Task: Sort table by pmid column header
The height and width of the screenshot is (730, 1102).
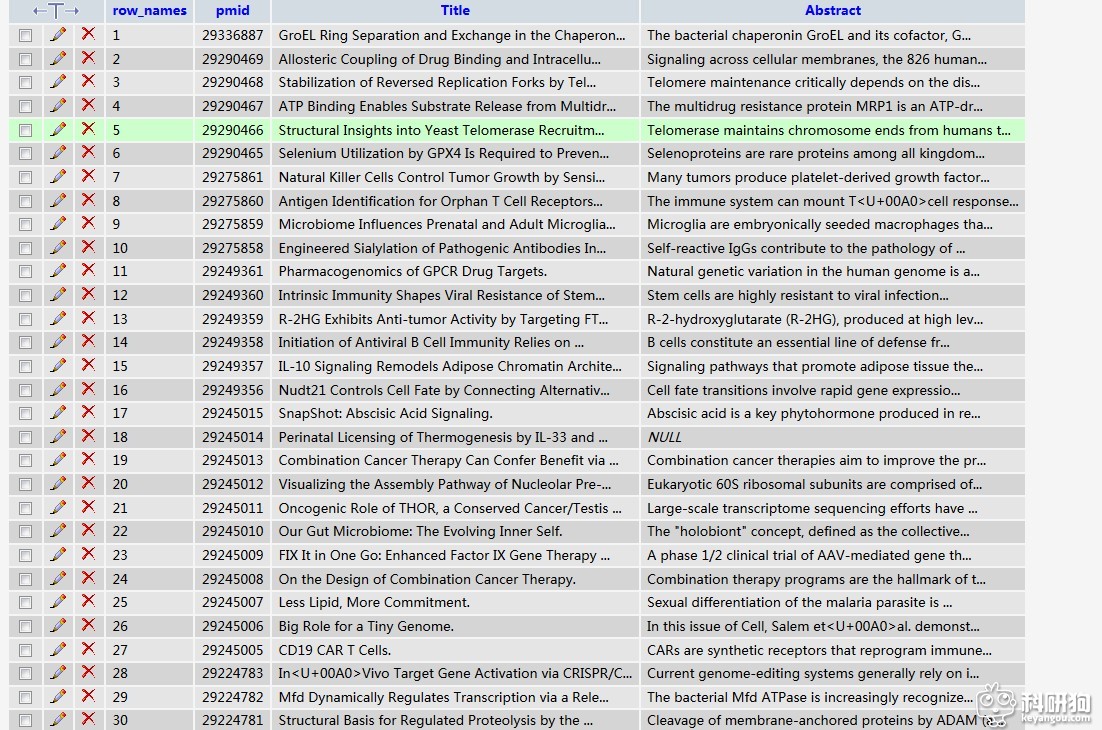Action: coord(233,11)
